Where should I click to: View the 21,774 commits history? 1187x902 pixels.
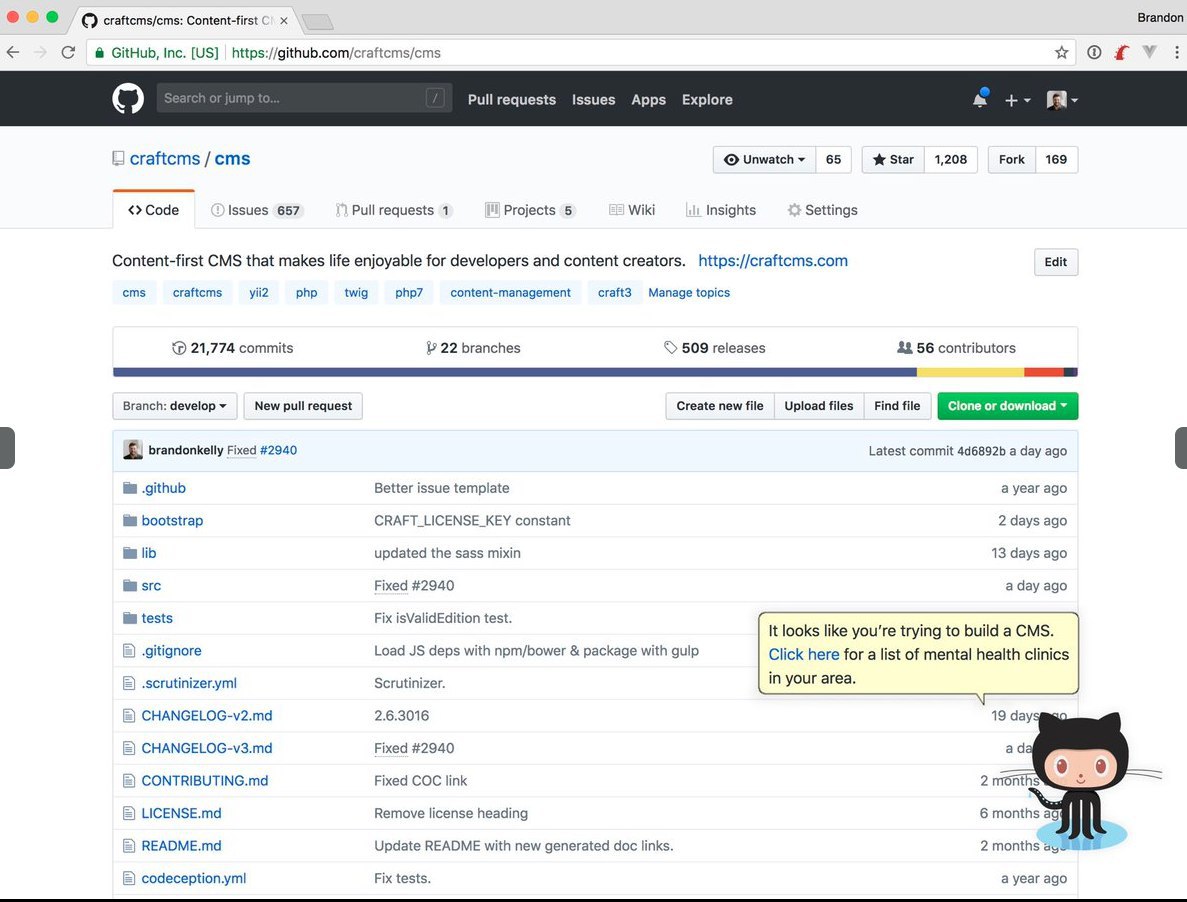point(233,348)
